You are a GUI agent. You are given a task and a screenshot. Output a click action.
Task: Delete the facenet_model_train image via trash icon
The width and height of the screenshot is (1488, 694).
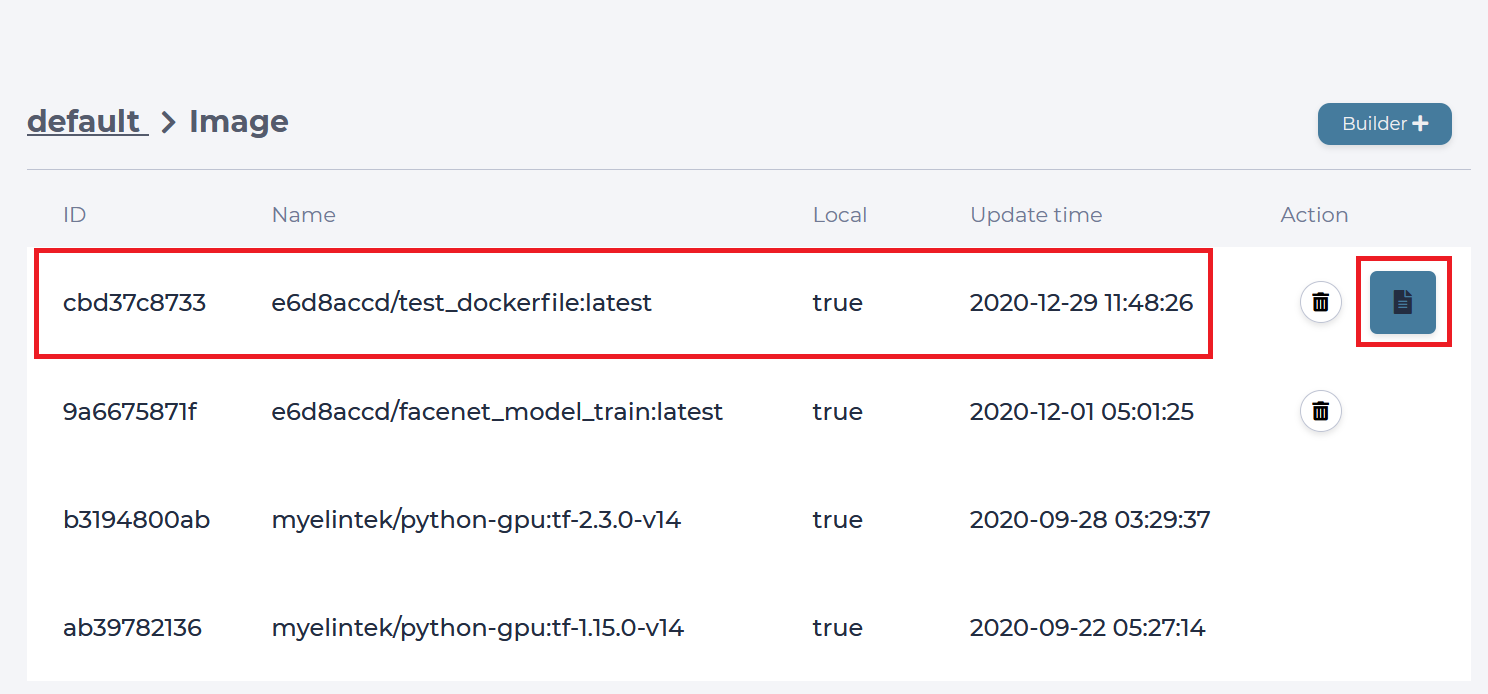pos(1320,411)
